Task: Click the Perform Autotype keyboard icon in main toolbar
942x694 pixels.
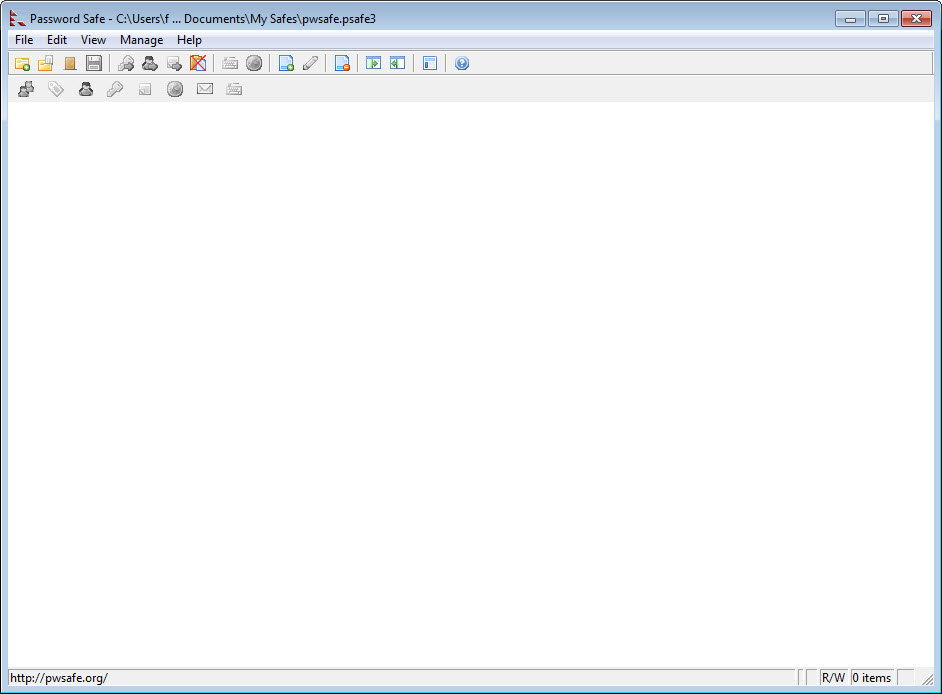Action: 230,63
